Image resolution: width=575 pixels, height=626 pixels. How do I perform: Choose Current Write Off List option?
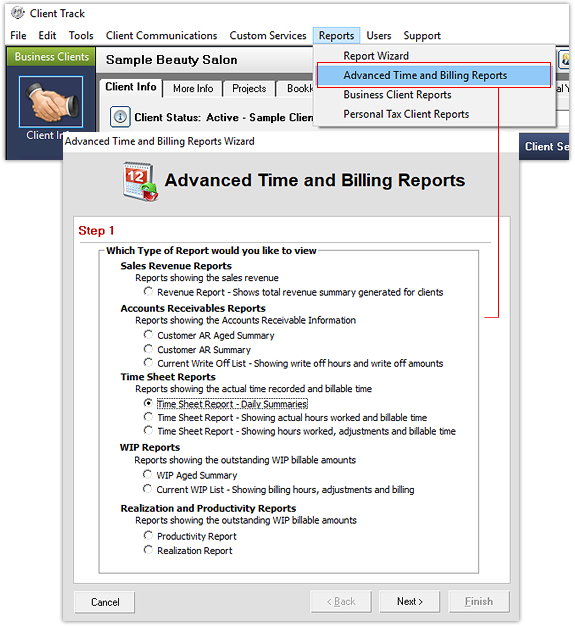148,363
